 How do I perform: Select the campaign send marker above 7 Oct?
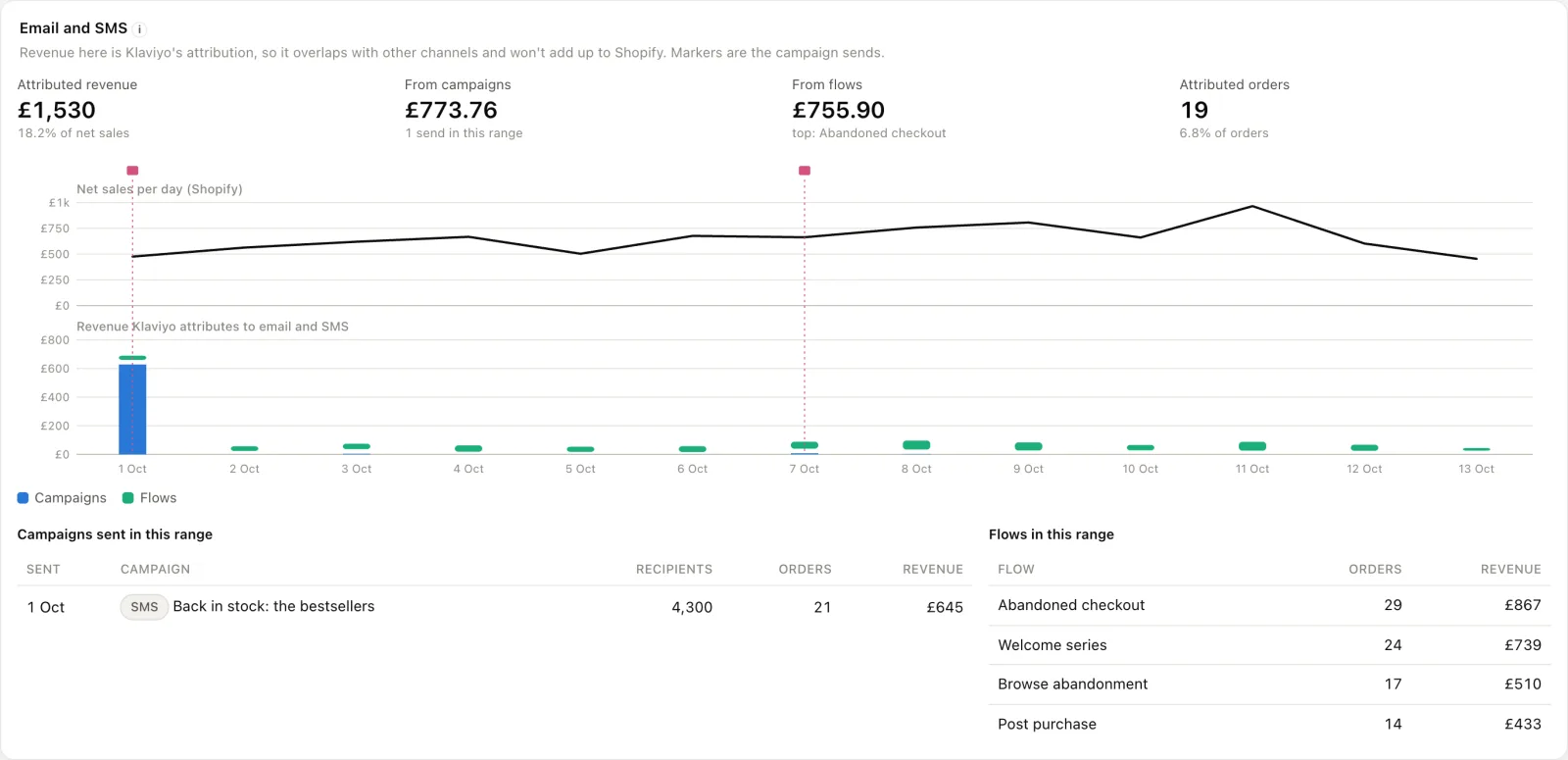[x=805, y=171]
